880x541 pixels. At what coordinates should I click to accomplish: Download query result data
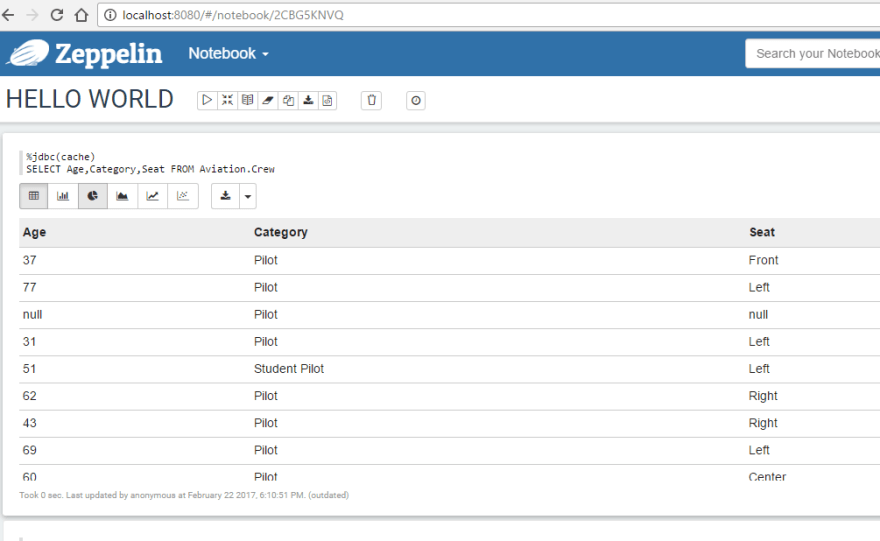(226, 196)
